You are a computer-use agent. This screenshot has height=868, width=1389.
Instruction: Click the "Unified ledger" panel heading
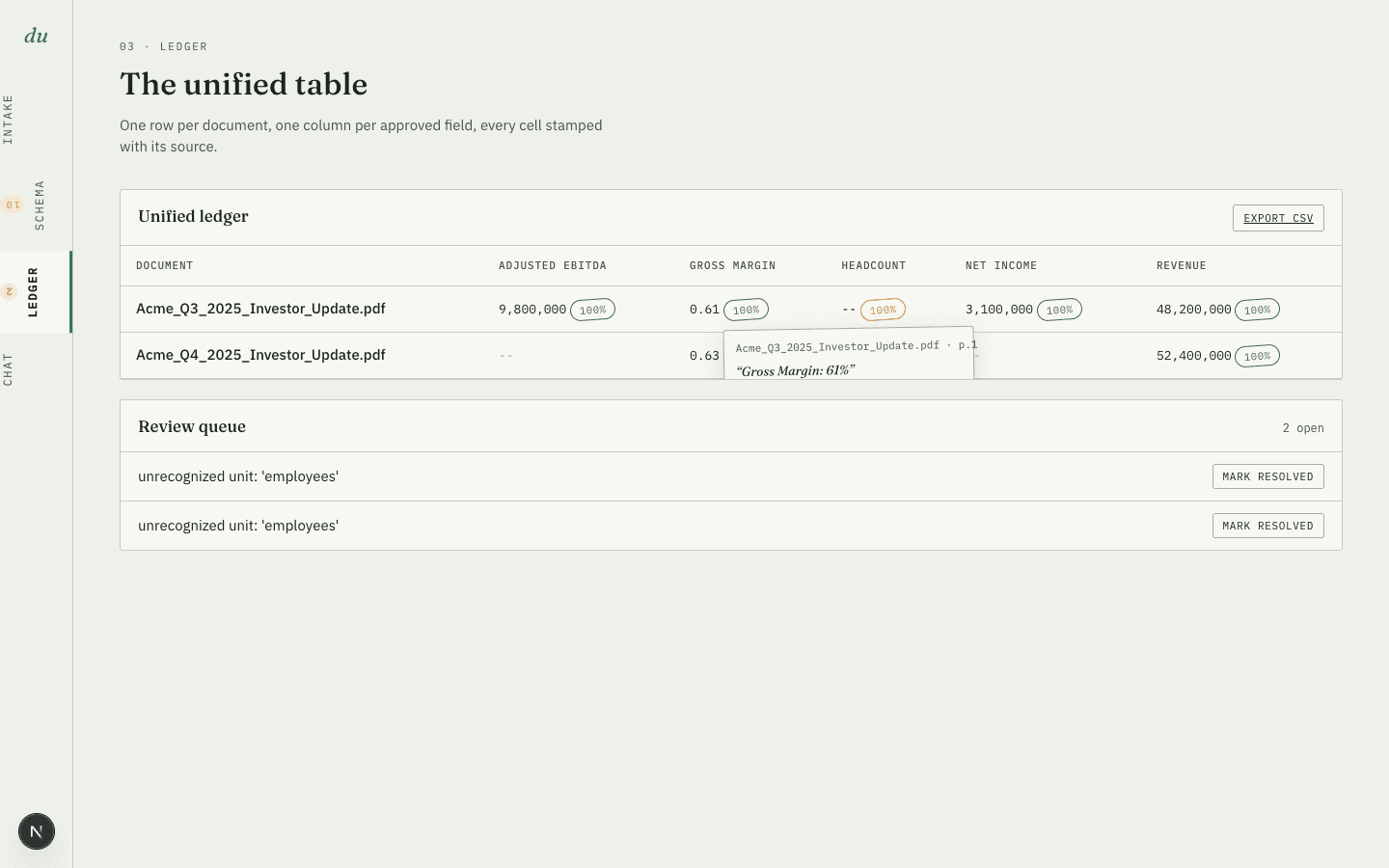tap(193, 216)
